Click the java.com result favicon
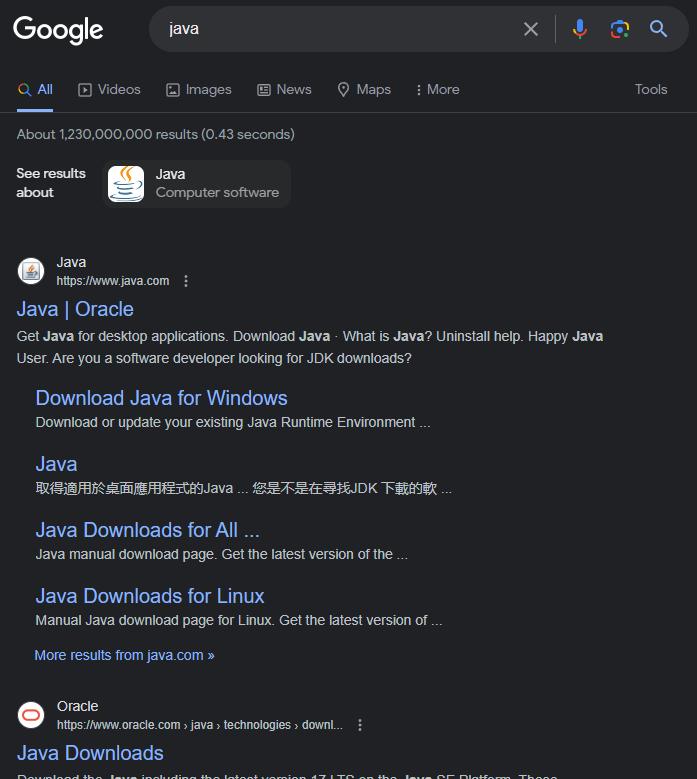This screenshot has height=779, width=697. click(x=31, y=271)
